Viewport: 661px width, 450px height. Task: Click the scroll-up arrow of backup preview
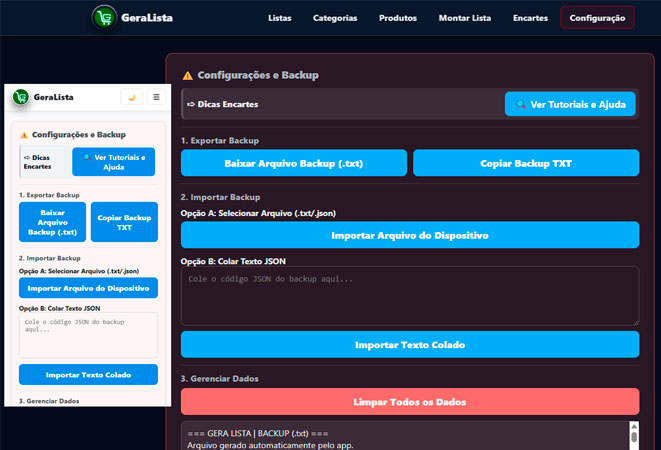[634, 426]
